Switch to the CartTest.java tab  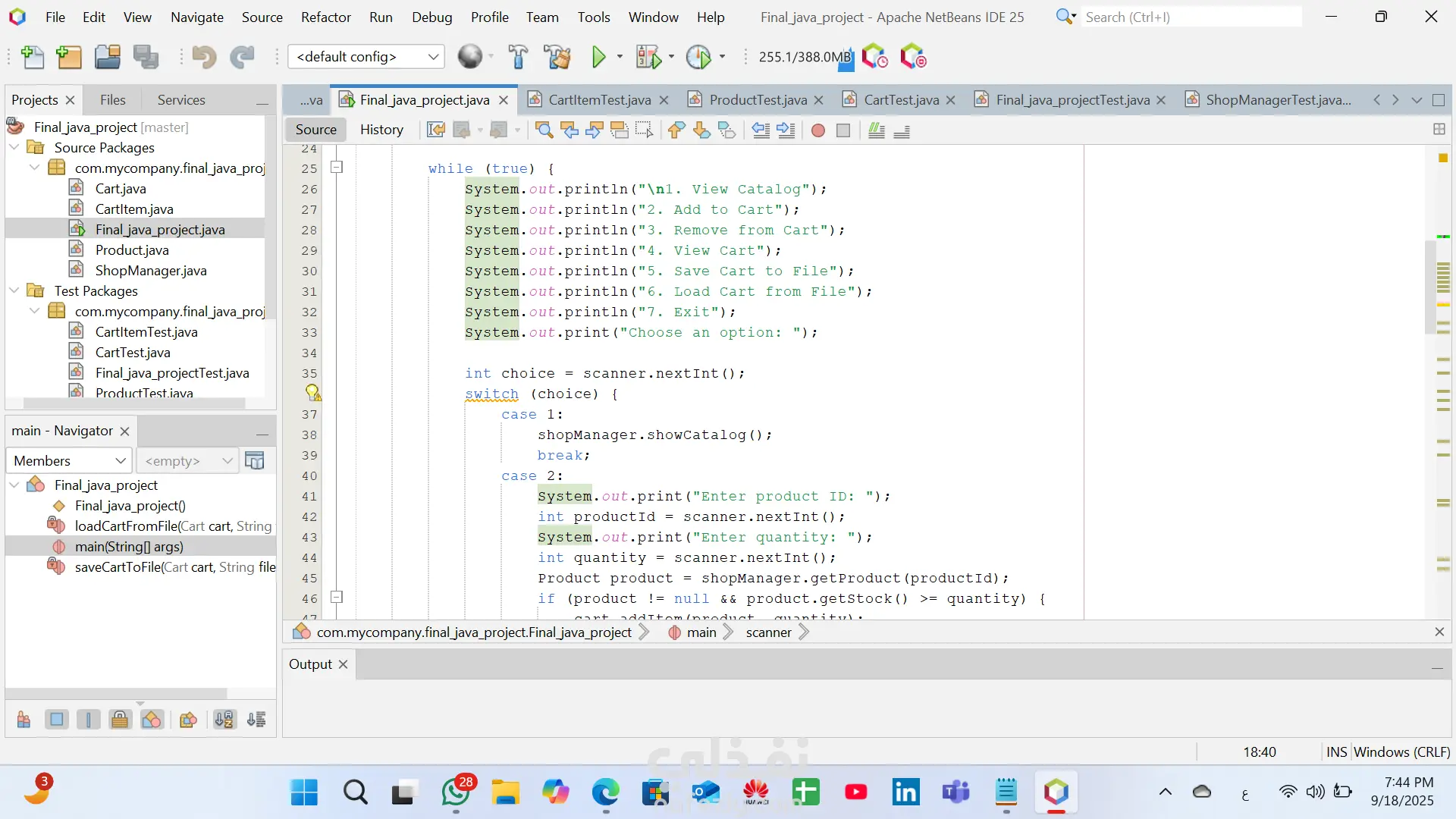point(901,100)
